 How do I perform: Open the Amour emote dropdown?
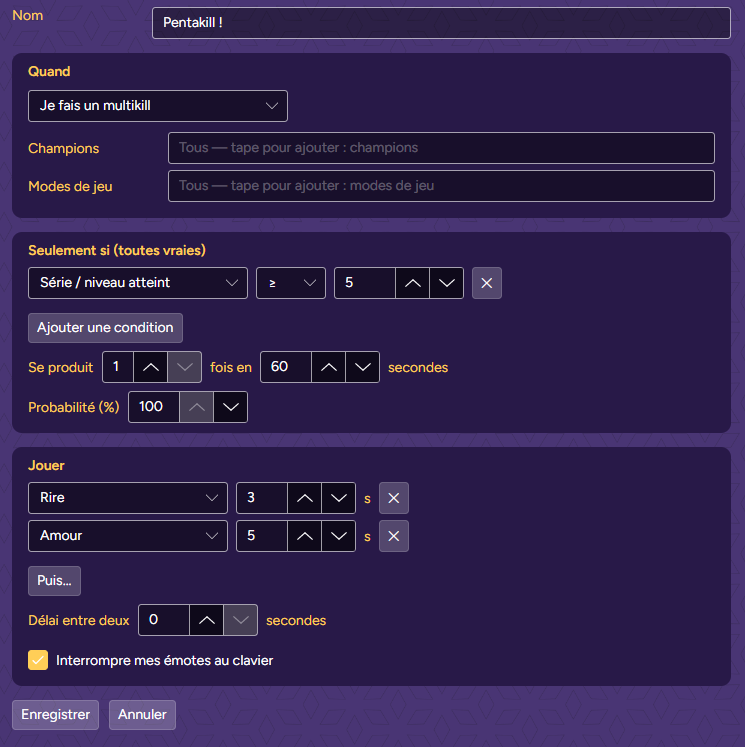128,536
